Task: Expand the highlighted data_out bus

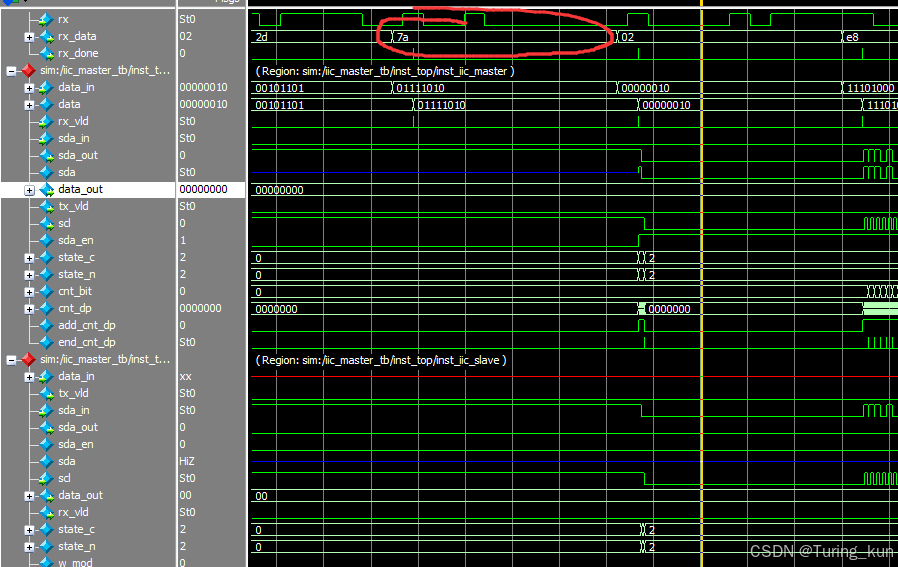Action: [x=29, y=190]
